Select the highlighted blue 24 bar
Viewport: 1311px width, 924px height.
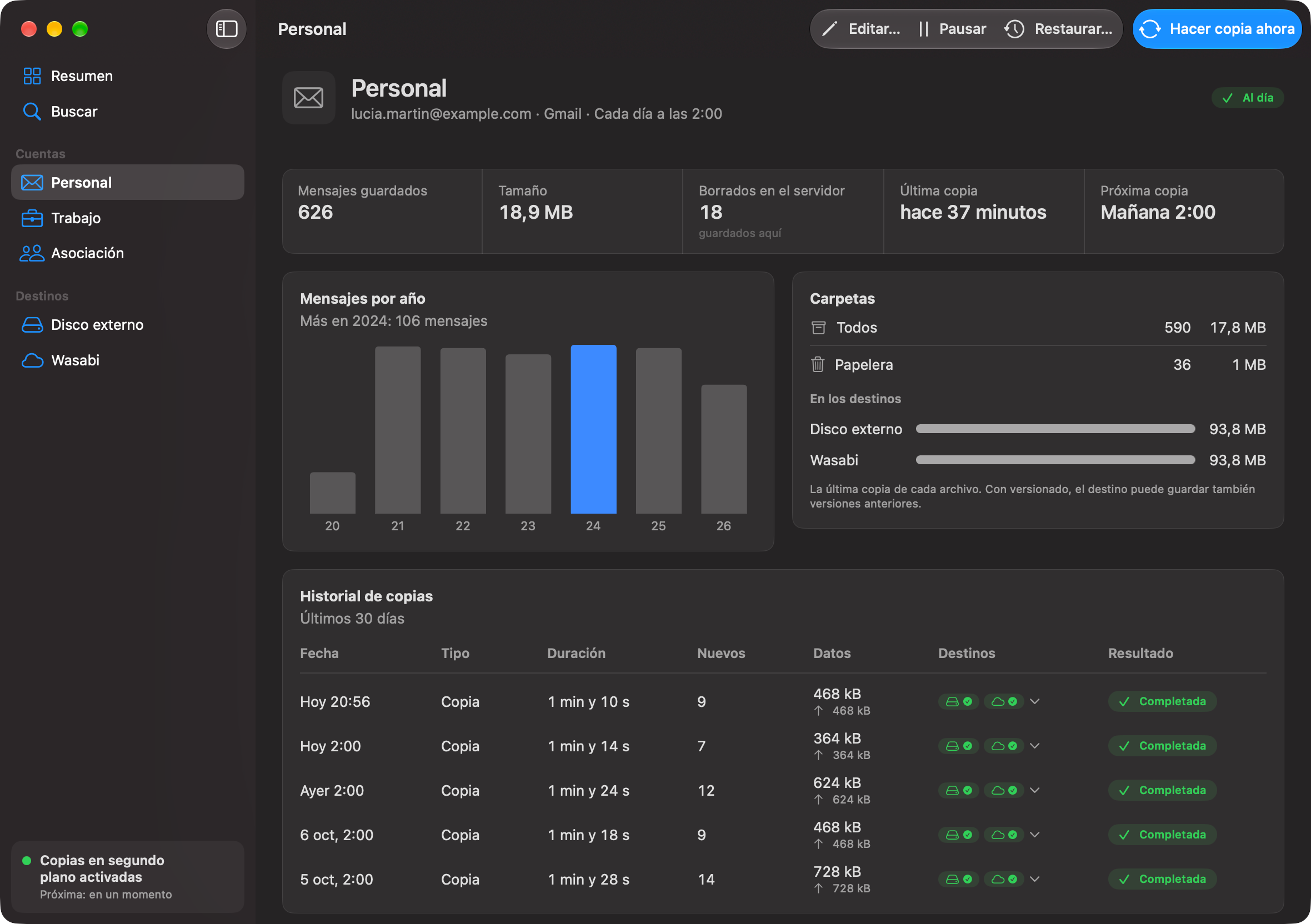click(x=593, y=429)
